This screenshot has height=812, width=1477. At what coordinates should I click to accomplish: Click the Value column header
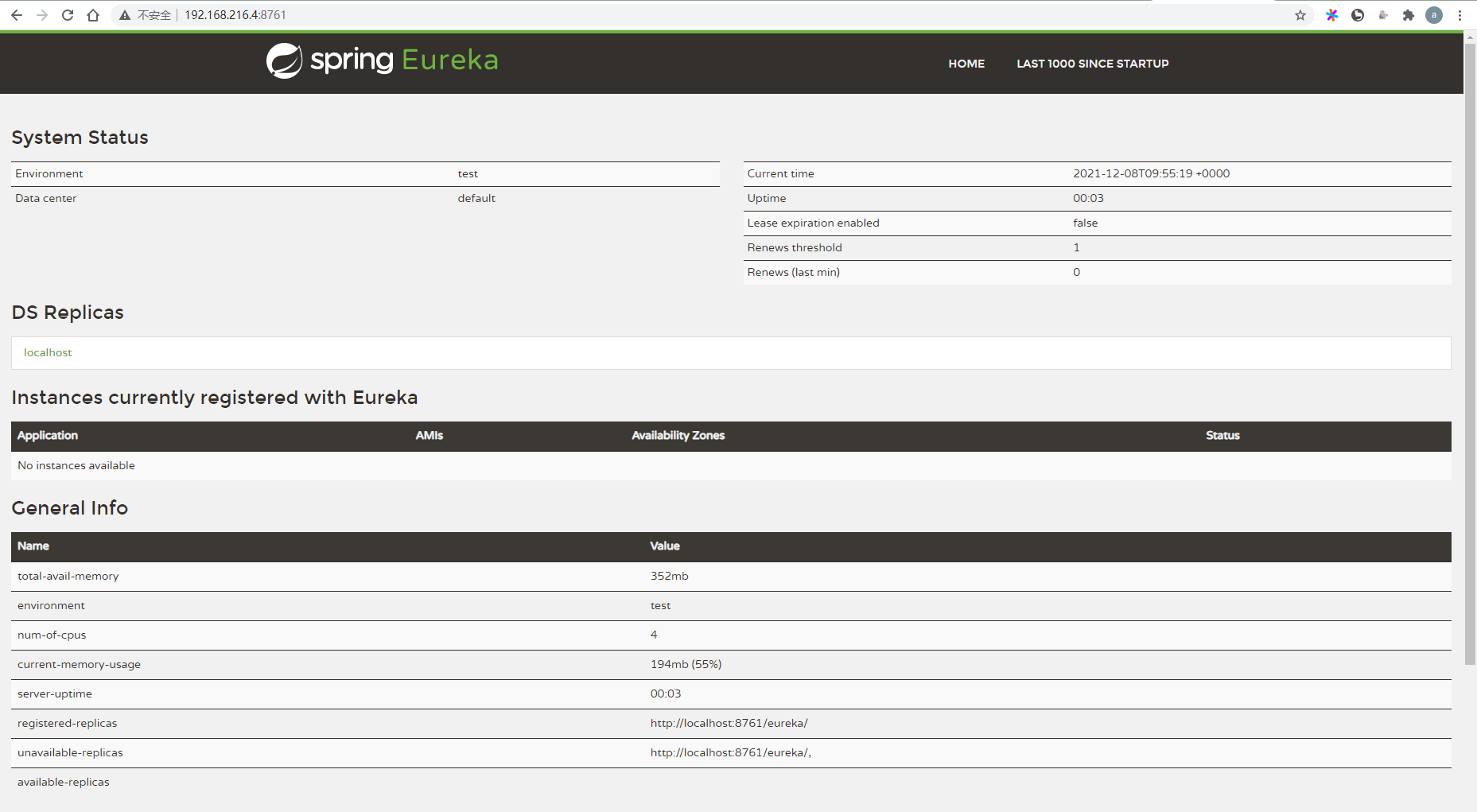[x=665, y=546]
